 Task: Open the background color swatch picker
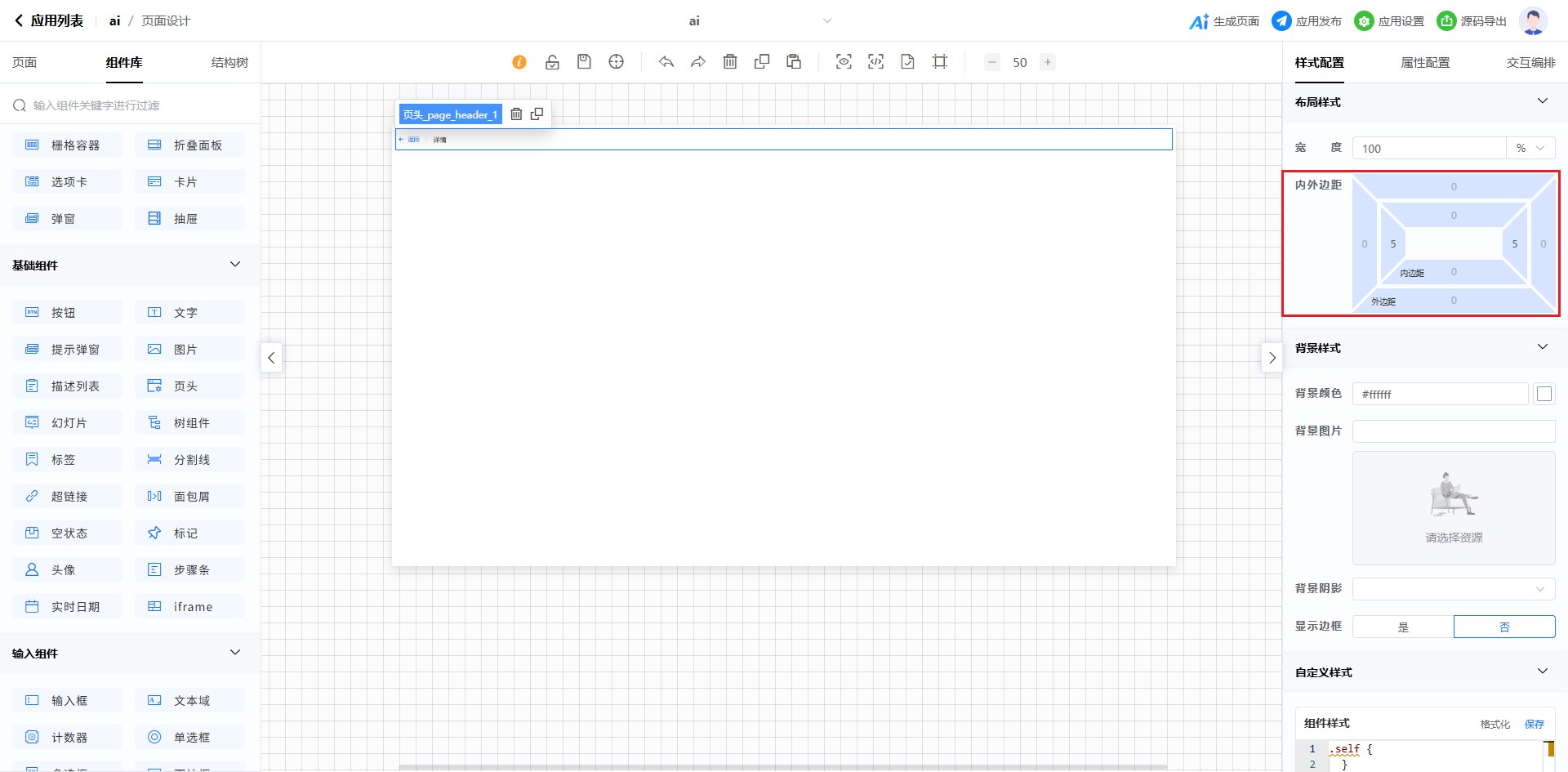click(1544, 394)
